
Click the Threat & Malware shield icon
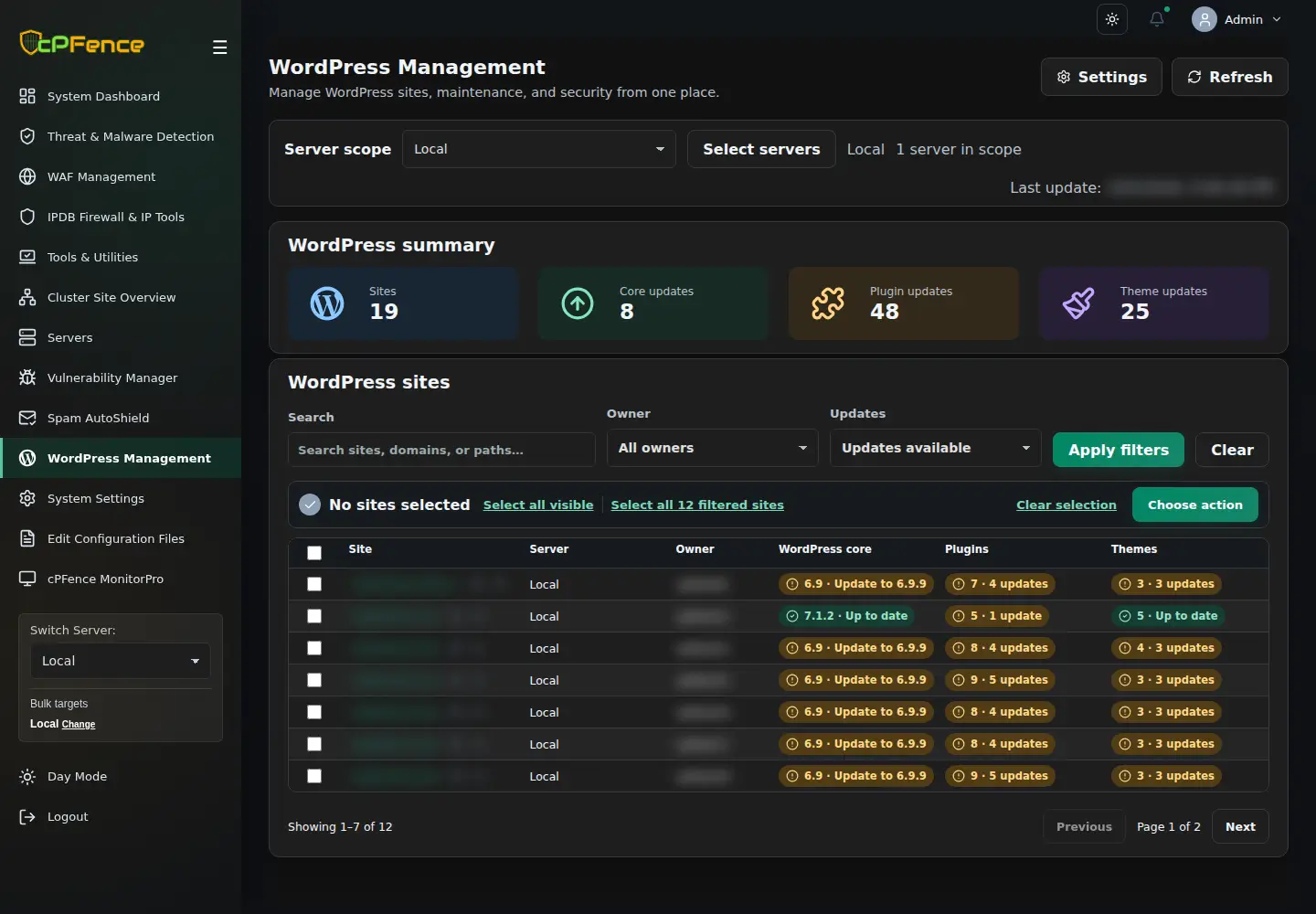[27, 136]
